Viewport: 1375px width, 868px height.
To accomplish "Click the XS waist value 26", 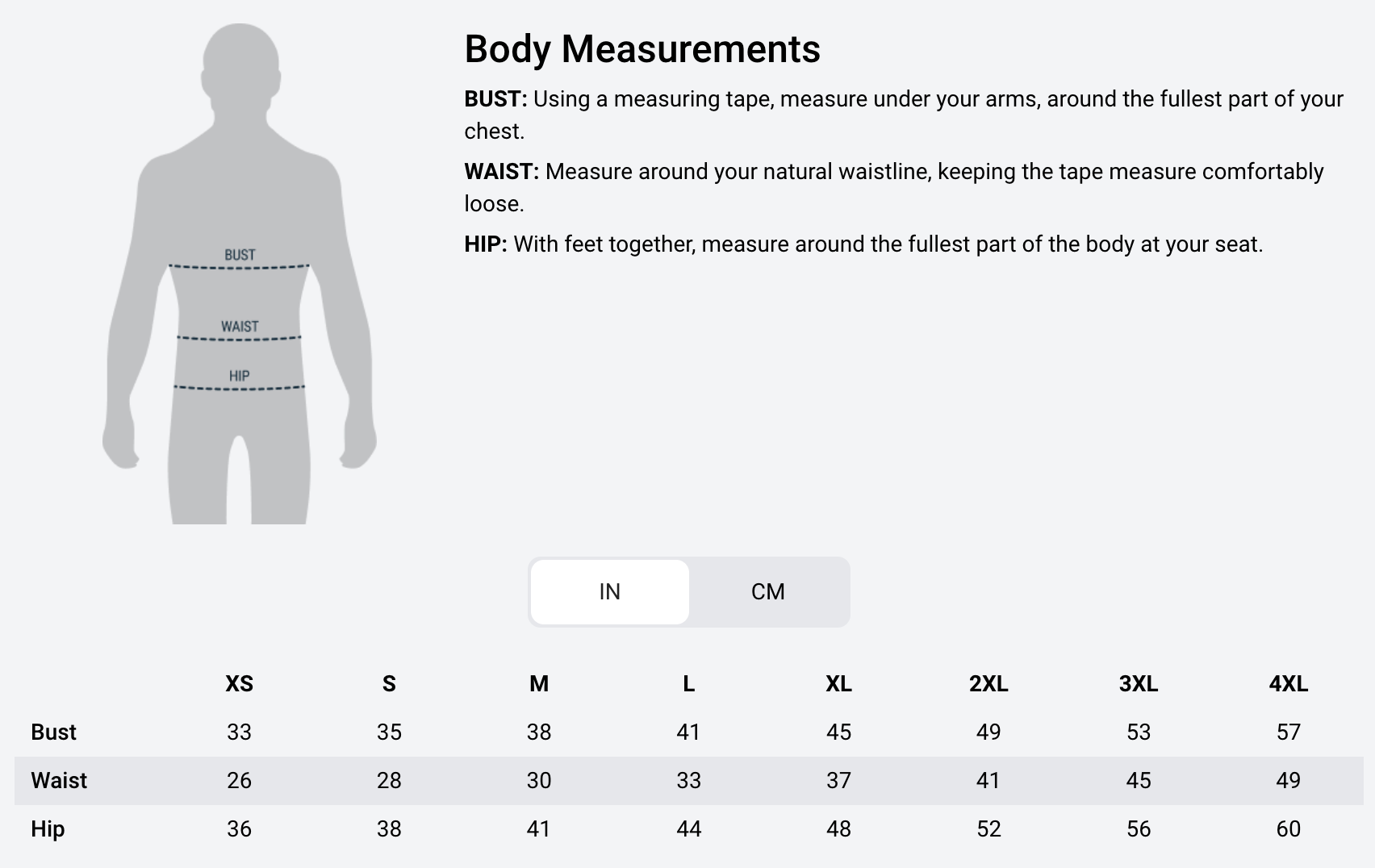I will pos(239,781).
